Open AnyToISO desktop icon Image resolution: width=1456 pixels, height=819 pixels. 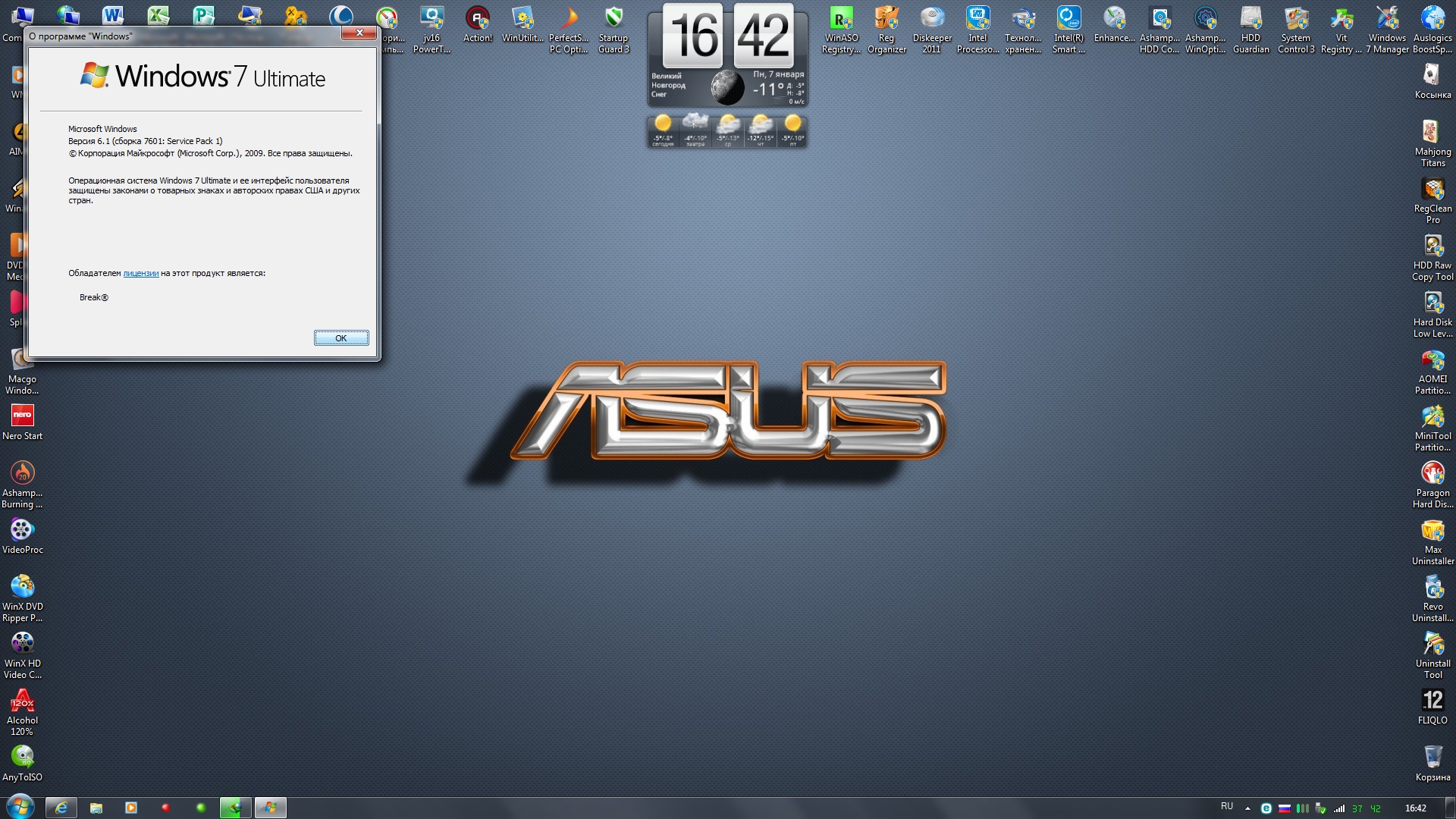tap(22, 764)
